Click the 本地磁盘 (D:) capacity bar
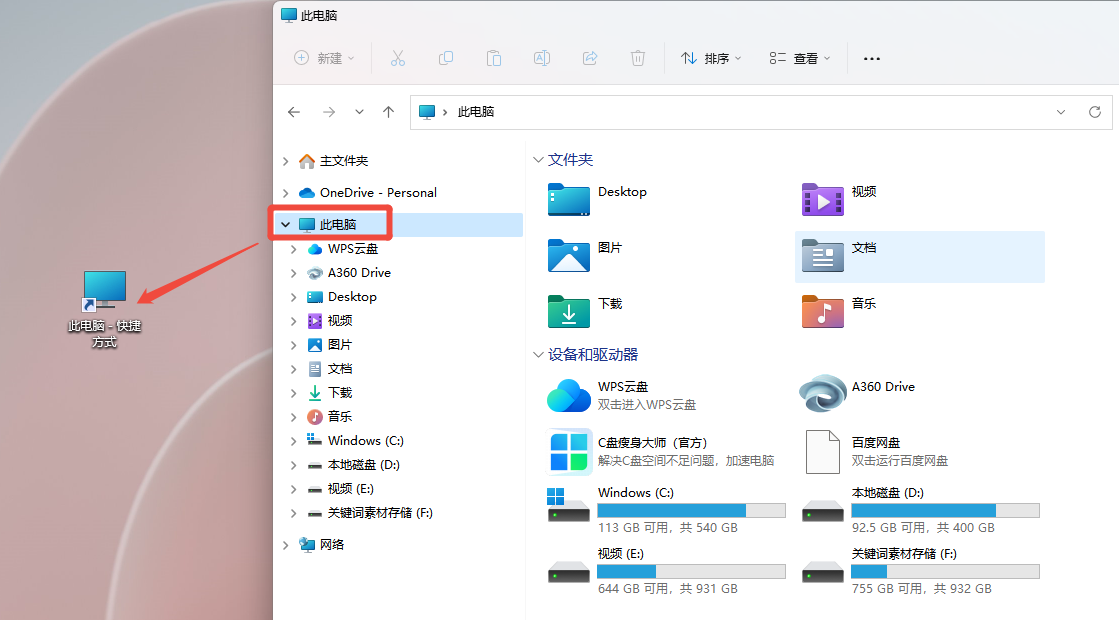This screenshot has width=1119, height=620. 946,510
